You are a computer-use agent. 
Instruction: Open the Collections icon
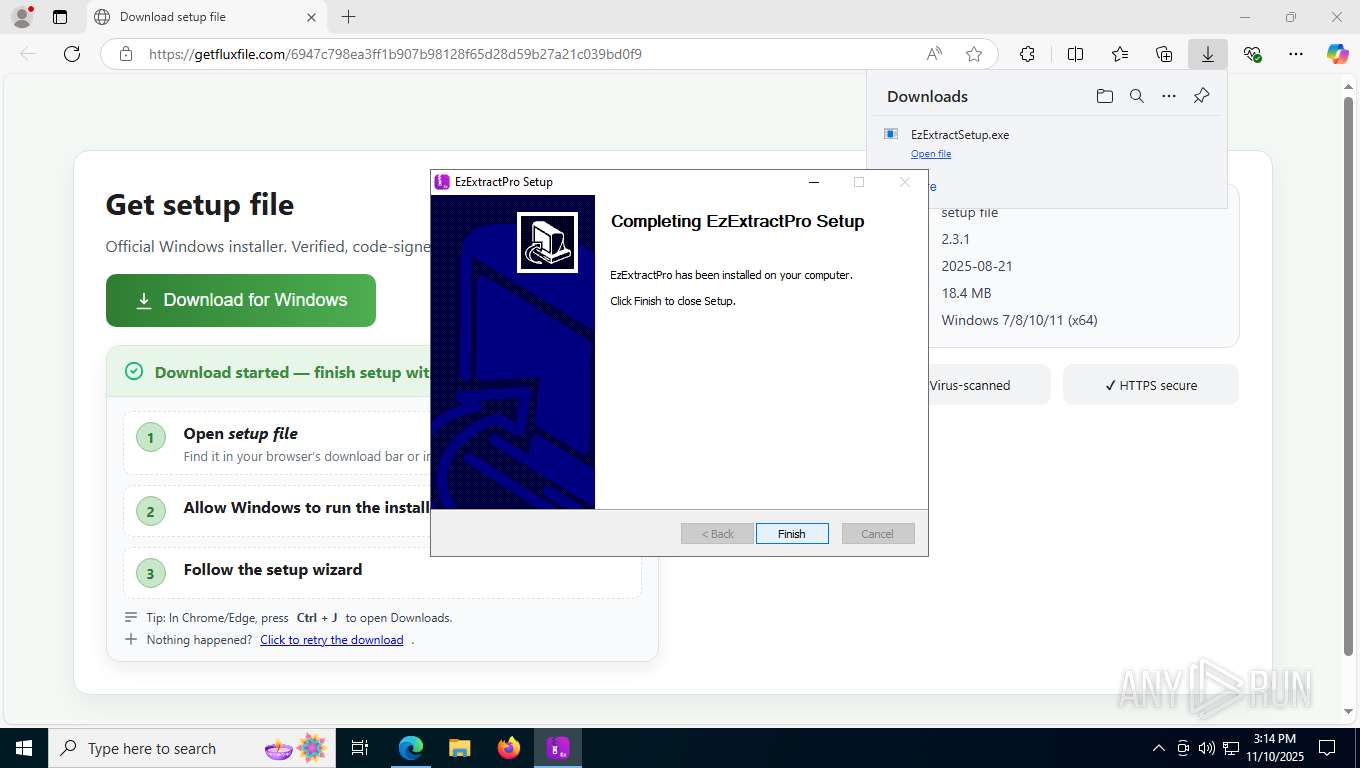pos(1164,54)
